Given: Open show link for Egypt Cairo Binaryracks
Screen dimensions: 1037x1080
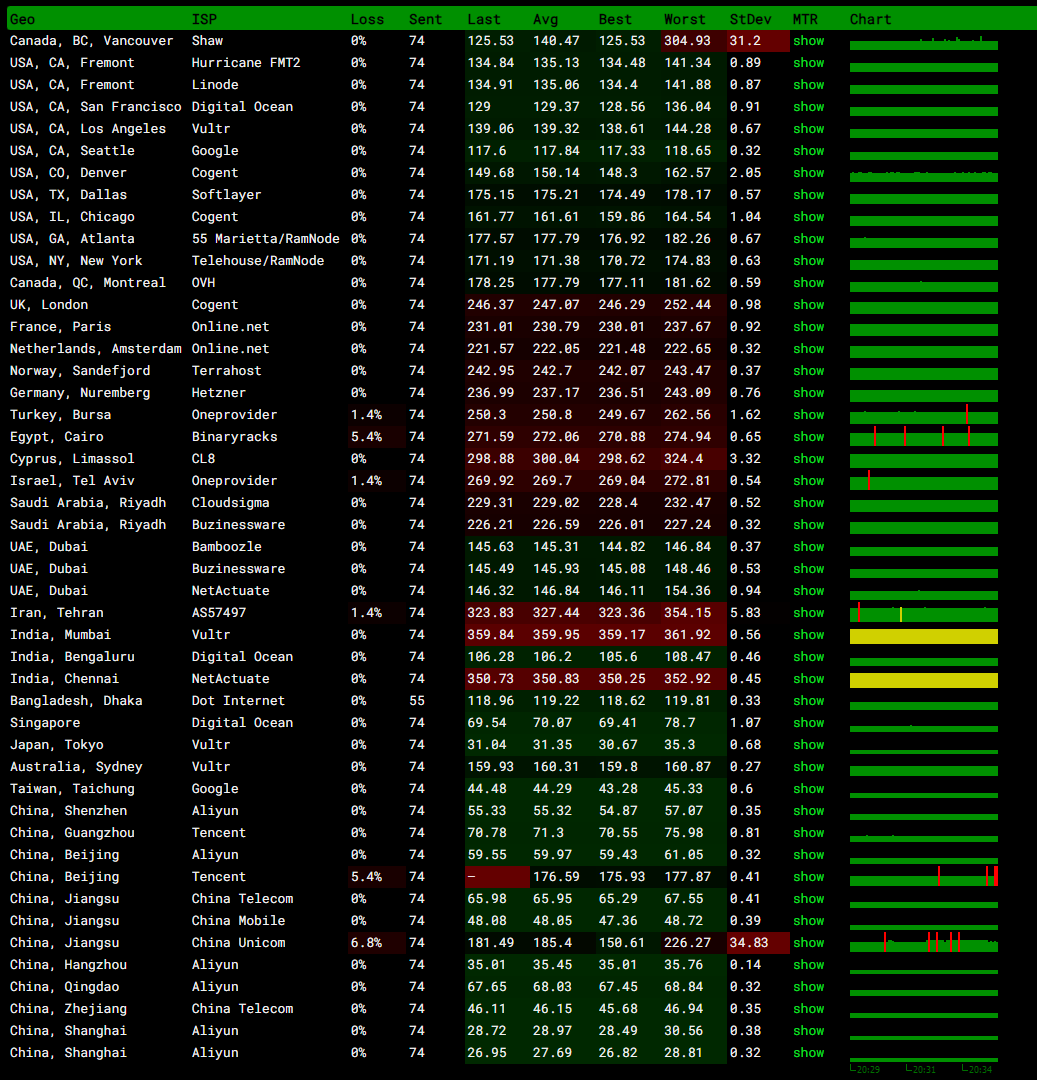Looking at the screenshot, I should 808,437.
